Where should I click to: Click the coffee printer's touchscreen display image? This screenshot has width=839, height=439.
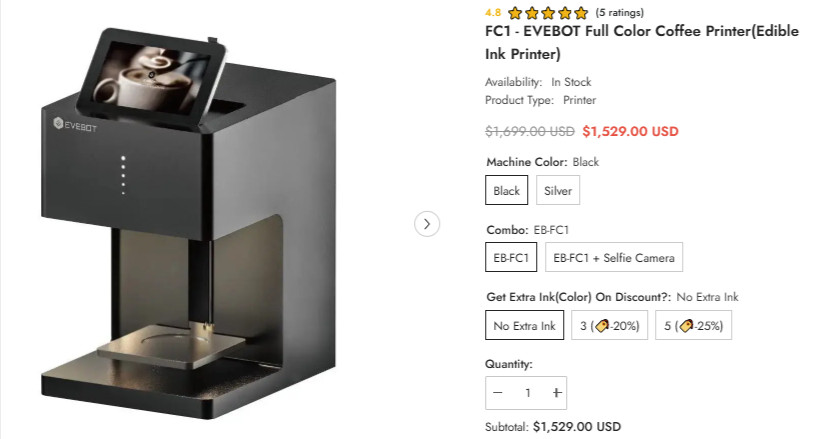click(x=152, y=79)
